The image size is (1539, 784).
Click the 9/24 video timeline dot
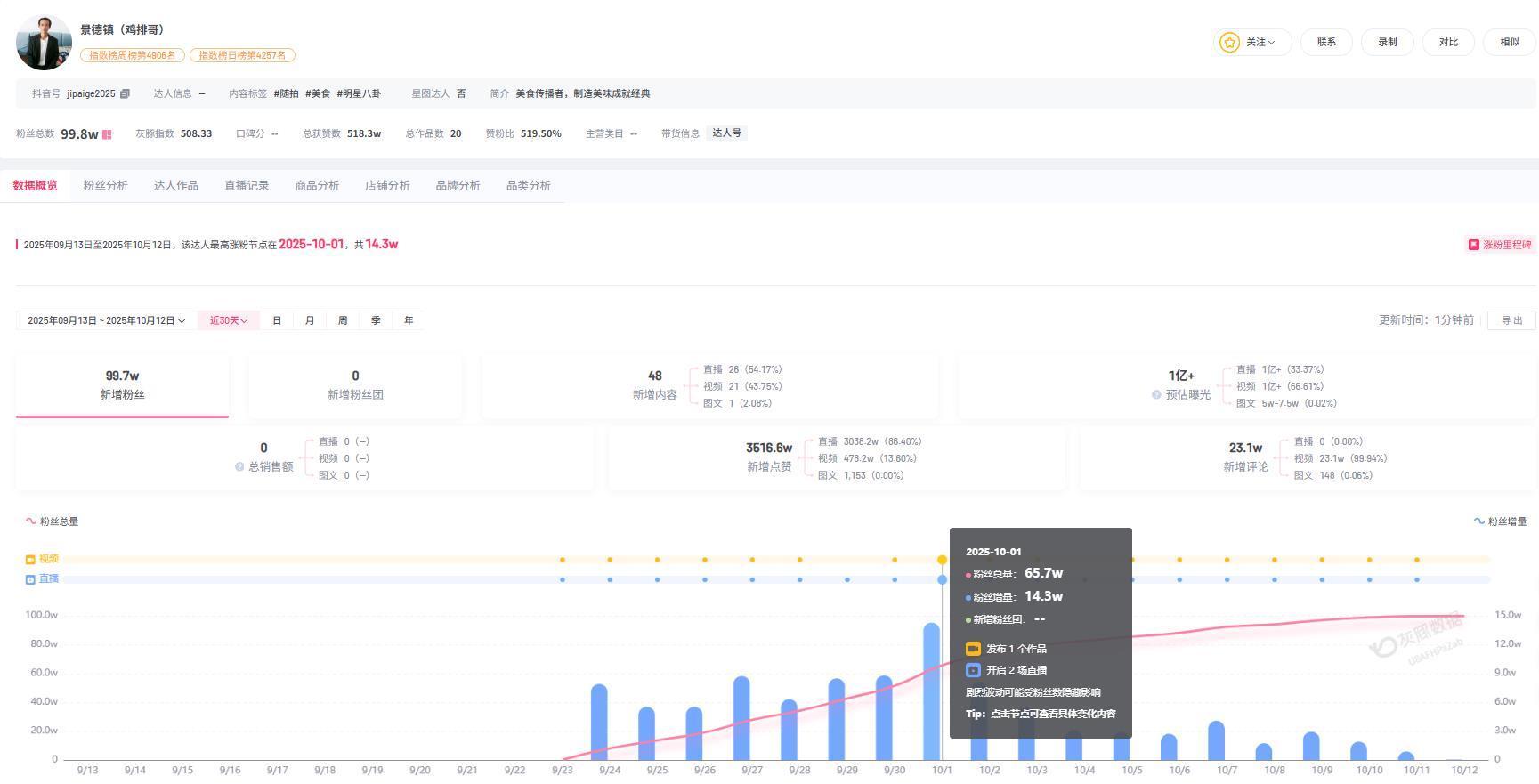point(610,560)
